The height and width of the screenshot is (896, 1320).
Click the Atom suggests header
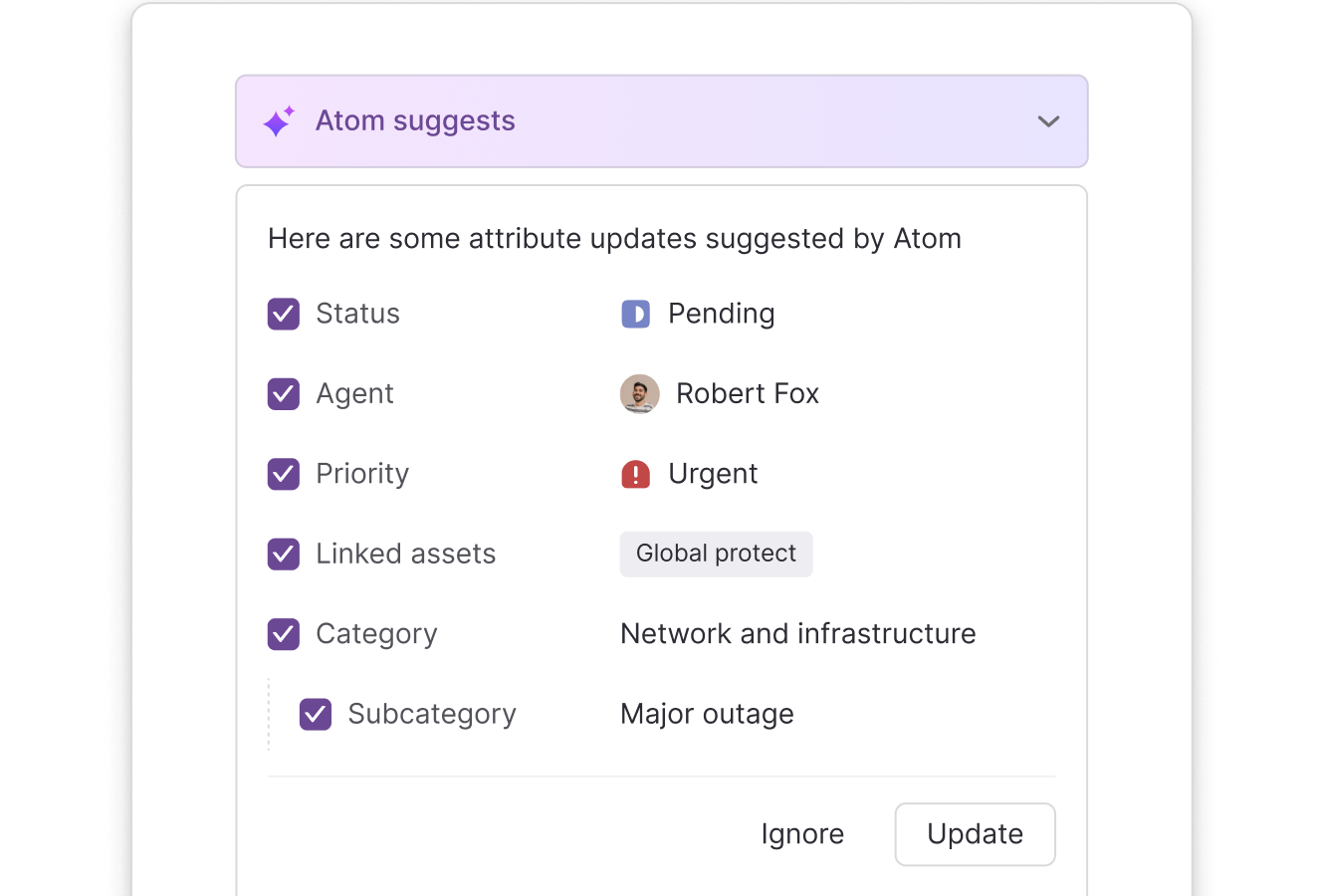pyautogui.click(x=662, y=121)
